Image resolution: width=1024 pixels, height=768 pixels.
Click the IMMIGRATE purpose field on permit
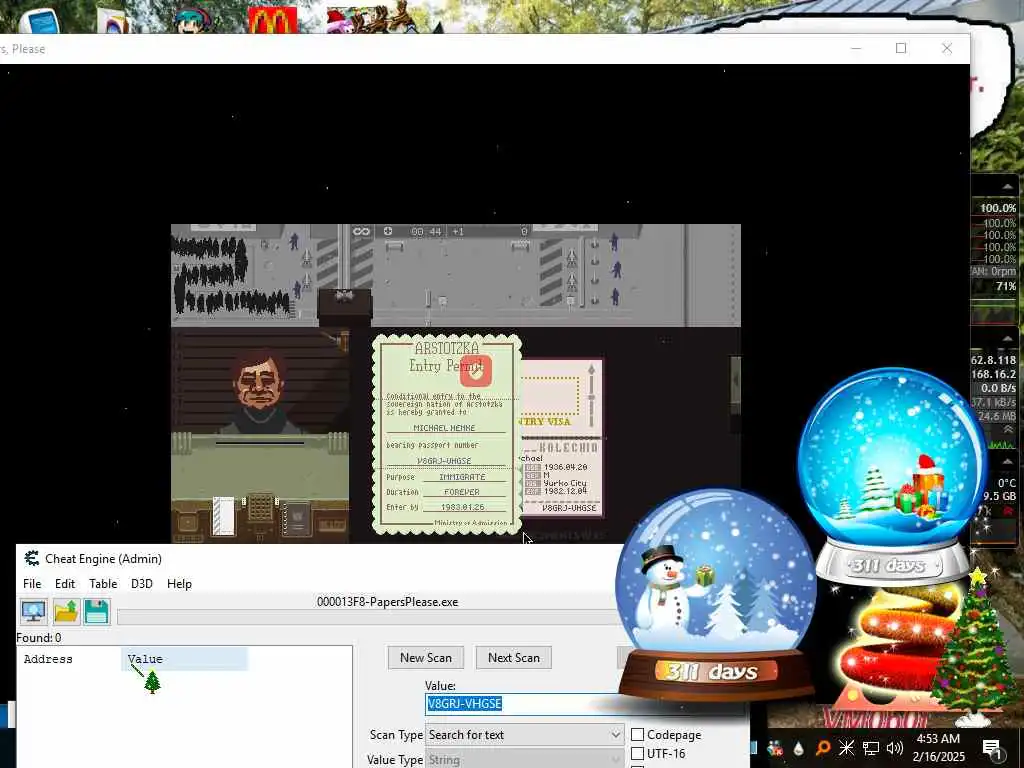click(x=462, y=477)
